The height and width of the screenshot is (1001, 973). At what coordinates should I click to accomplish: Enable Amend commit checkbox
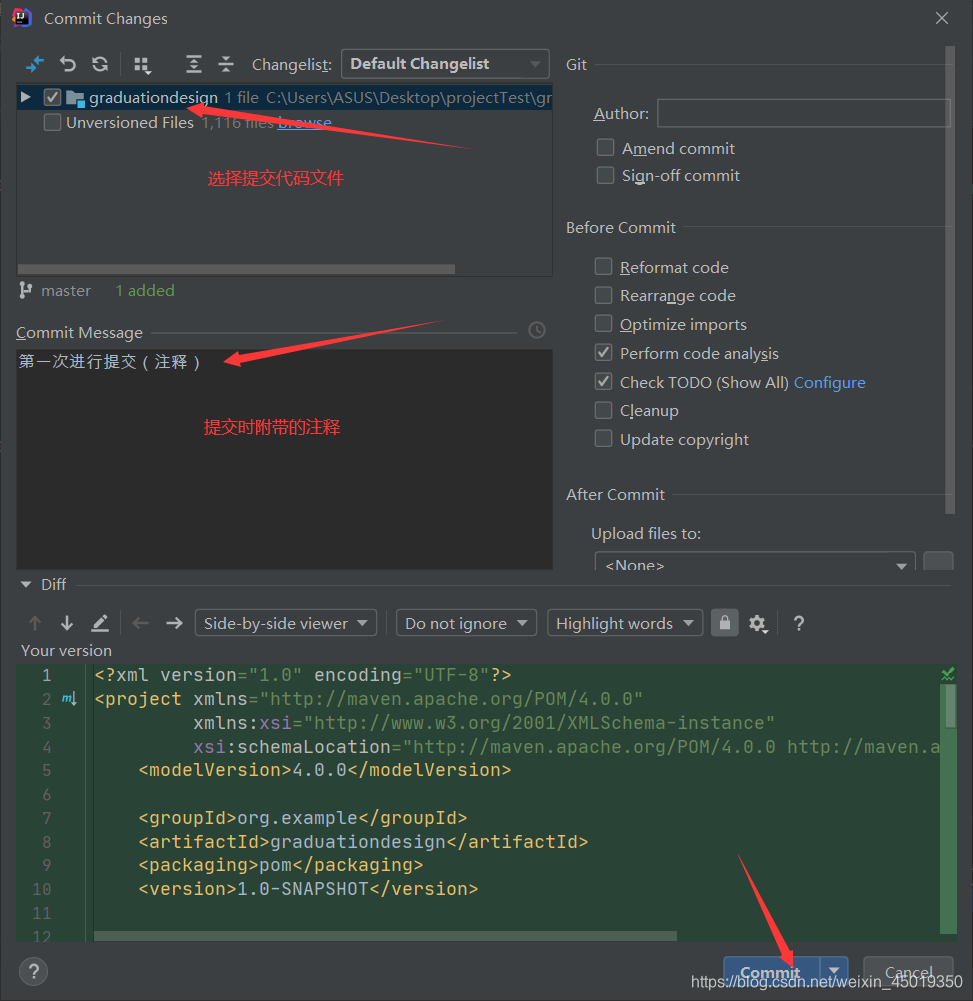tap(605, 147)
